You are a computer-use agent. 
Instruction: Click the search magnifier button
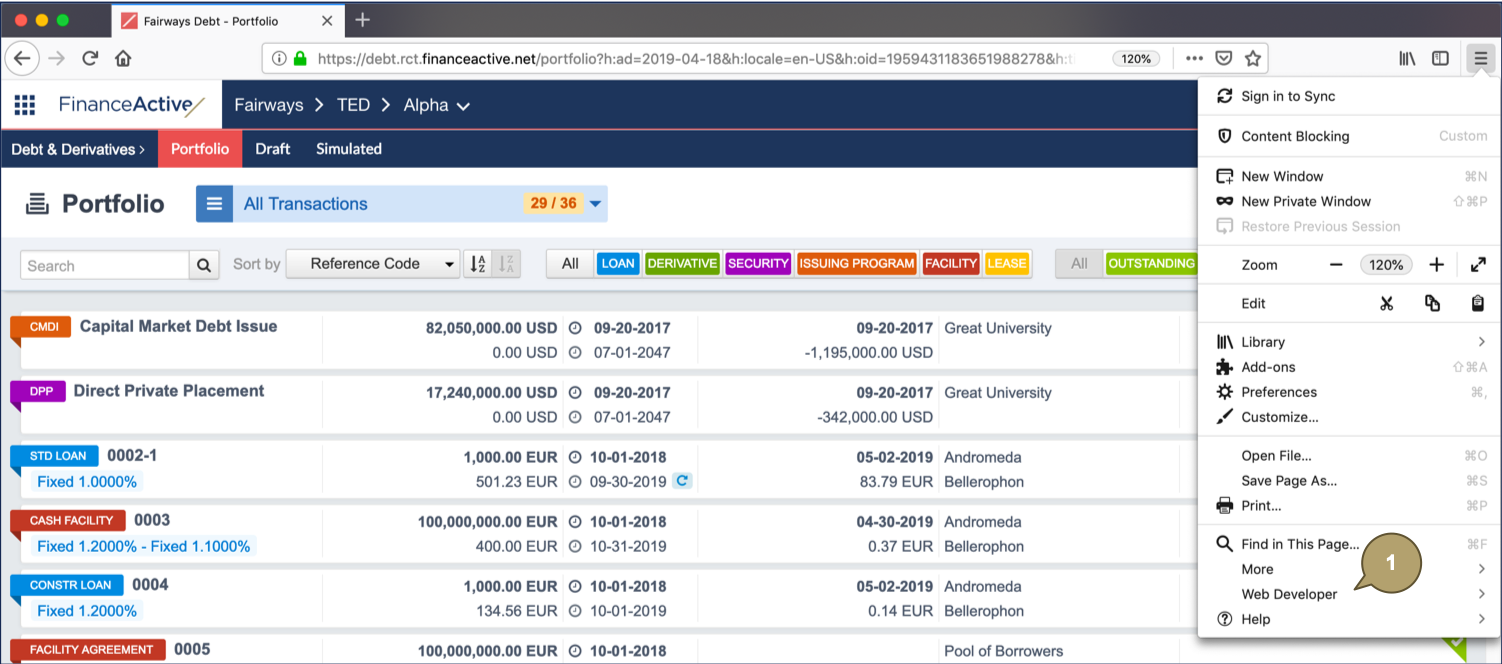204,265
